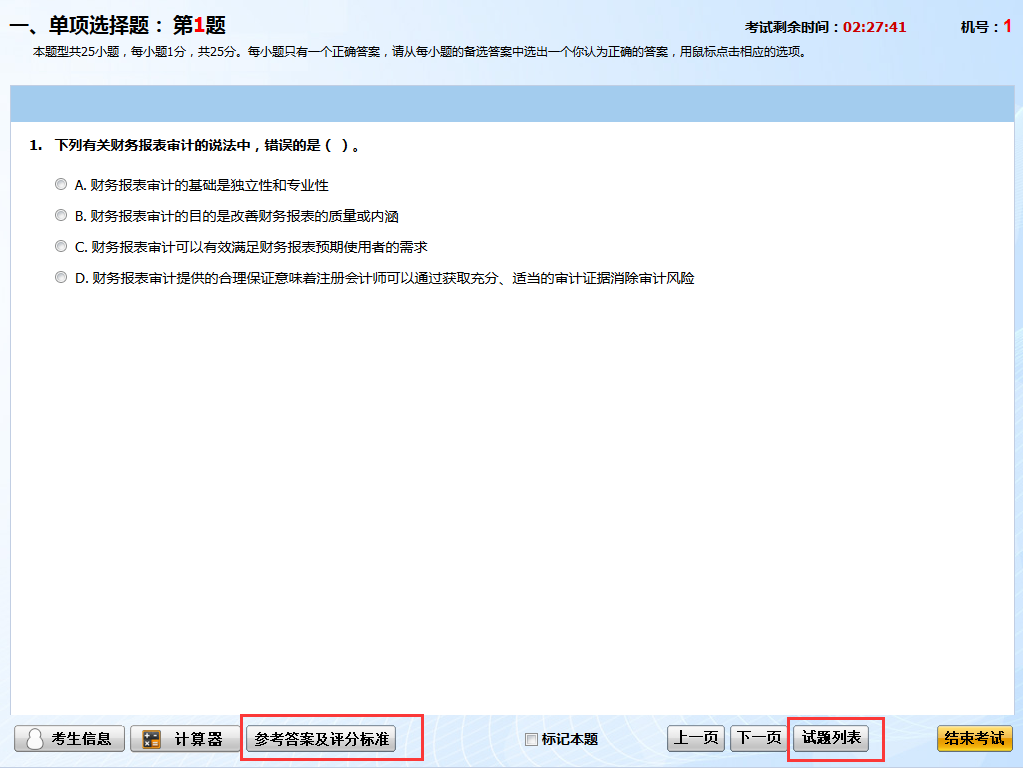Screen dimensions: 1023x769
Task: Launch the 计算器 calculator tool
Action: point(186,738)
